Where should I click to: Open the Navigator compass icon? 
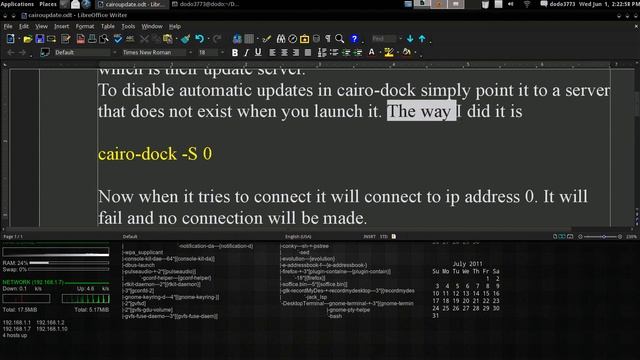(x=293, y=39)
